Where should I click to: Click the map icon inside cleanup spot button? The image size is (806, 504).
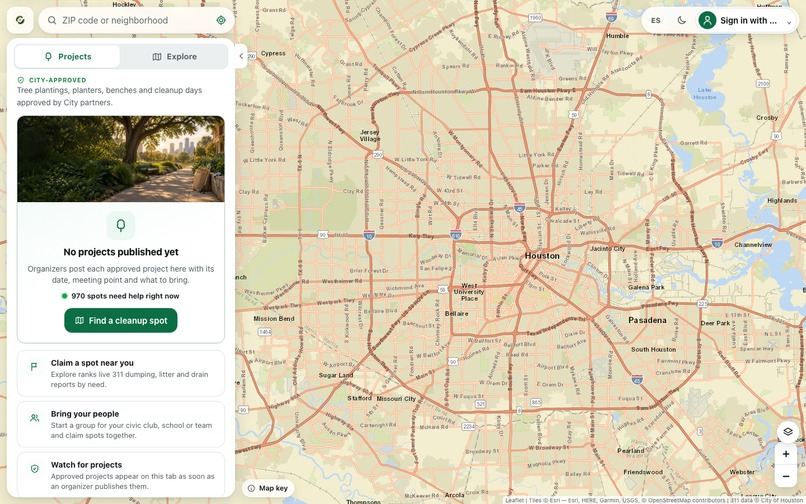click(80, 320)
